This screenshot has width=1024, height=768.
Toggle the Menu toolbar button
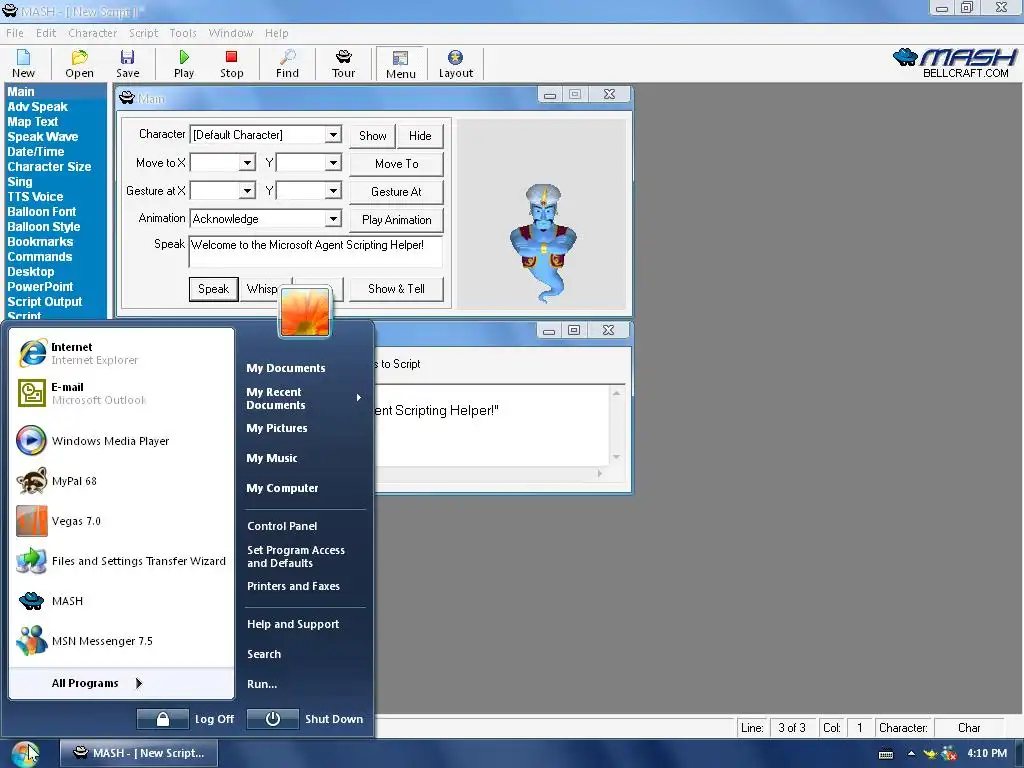click(400, 64)
